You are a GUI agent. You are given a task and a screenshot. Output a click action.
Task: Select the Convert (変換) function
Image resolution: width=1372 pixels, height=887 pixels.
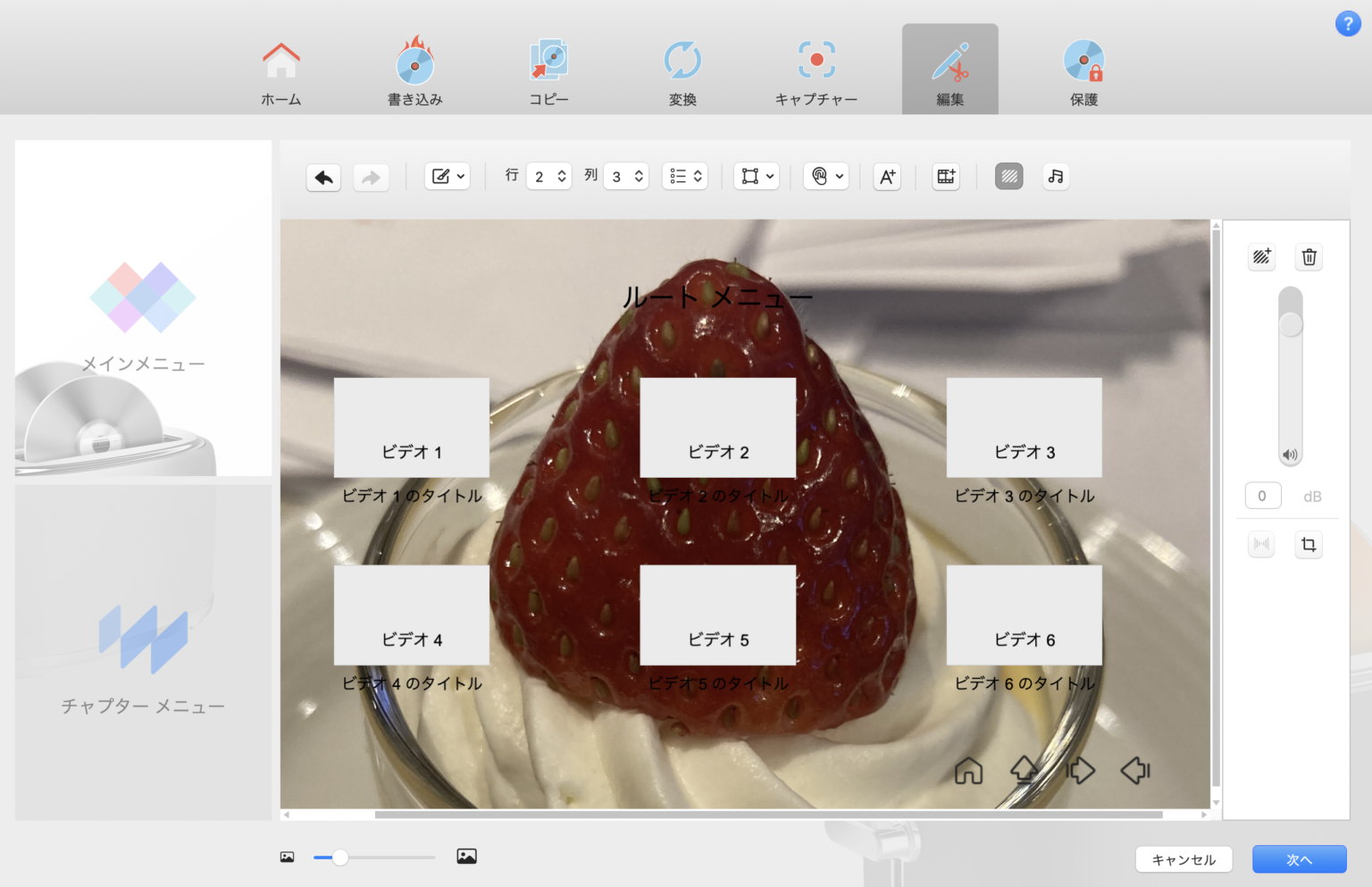point(682,69)
